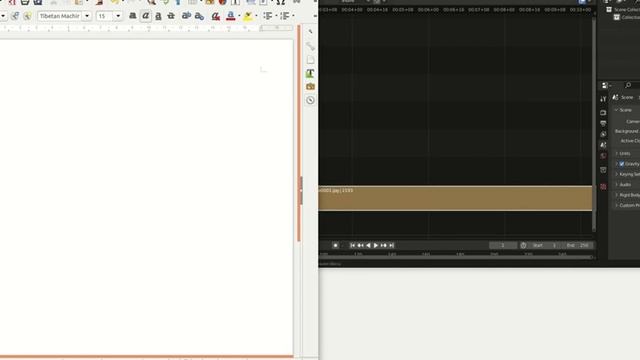Click the Writer sidebar settings icon
640x360 pixels.
point(310,31)
